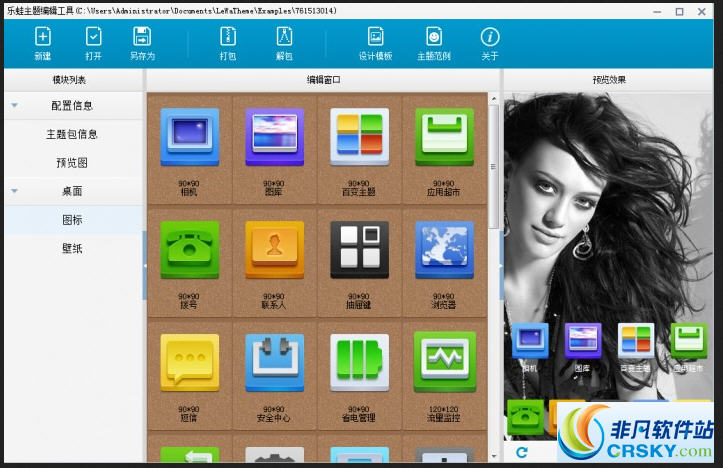Click the 编辑窗口 panel header
Viewport: 723px width, 468px height.
point(323,80)
